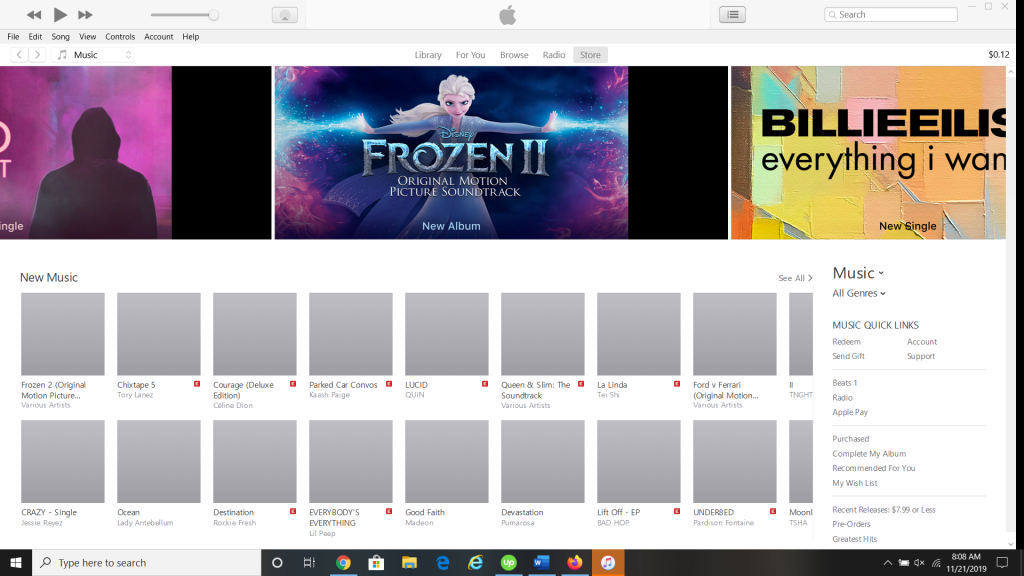Viewport: 1024px width, 576px height.
Task: Start playback with the Play button
Action: [59, 14]
